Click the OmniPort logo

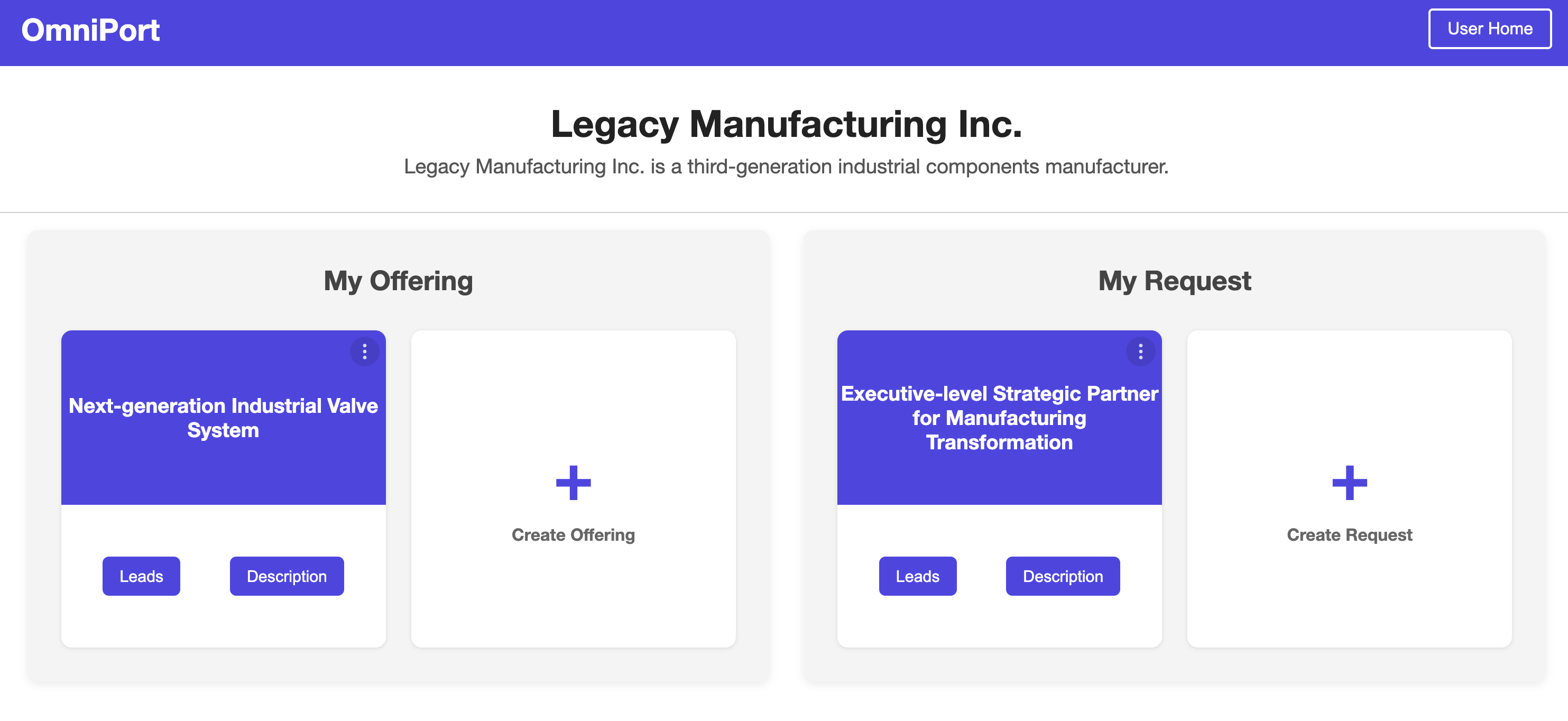point(91,30)
